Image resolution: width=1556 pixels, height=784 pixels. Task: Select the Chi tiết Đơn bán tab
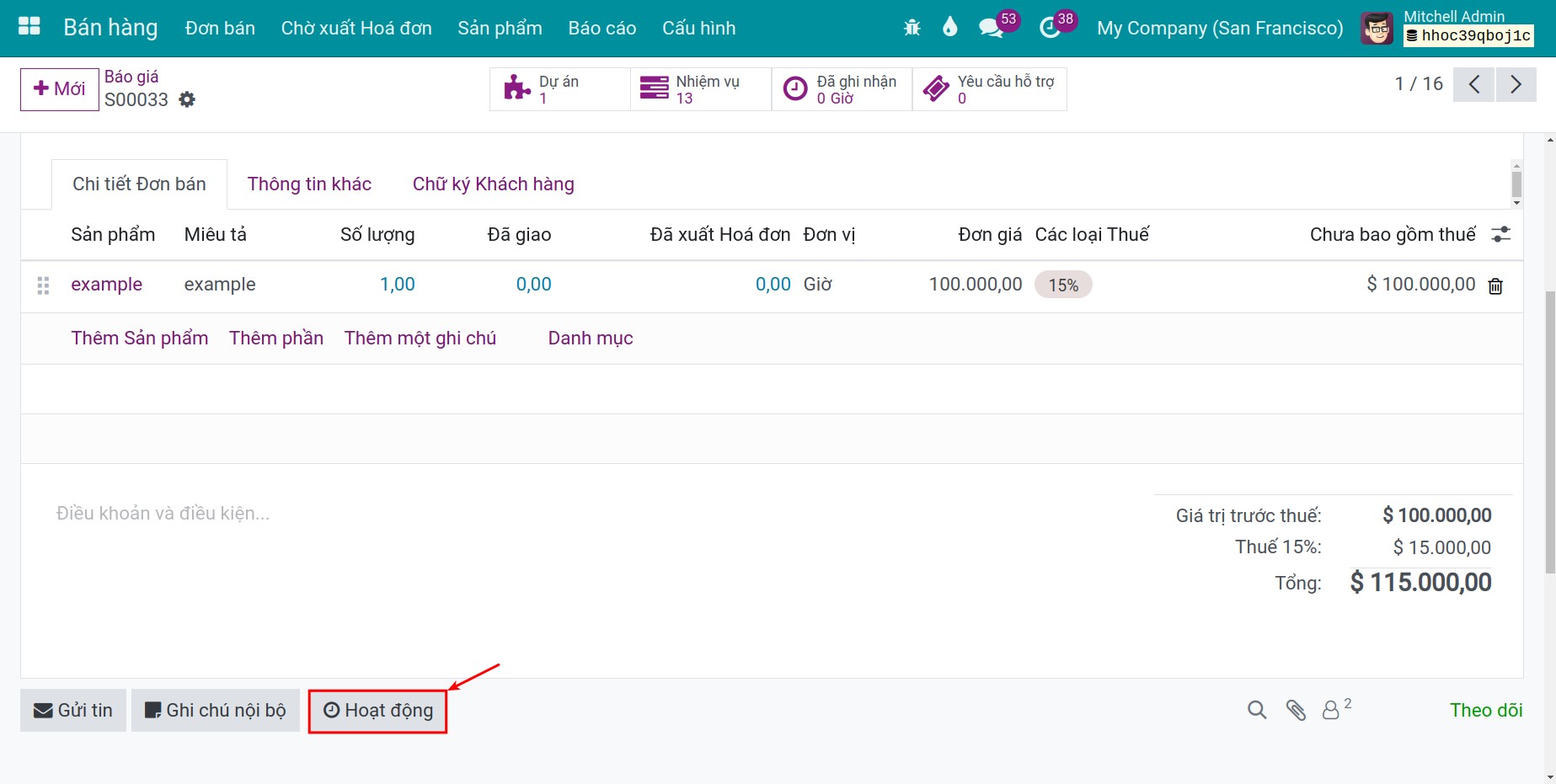pos(139,184)
